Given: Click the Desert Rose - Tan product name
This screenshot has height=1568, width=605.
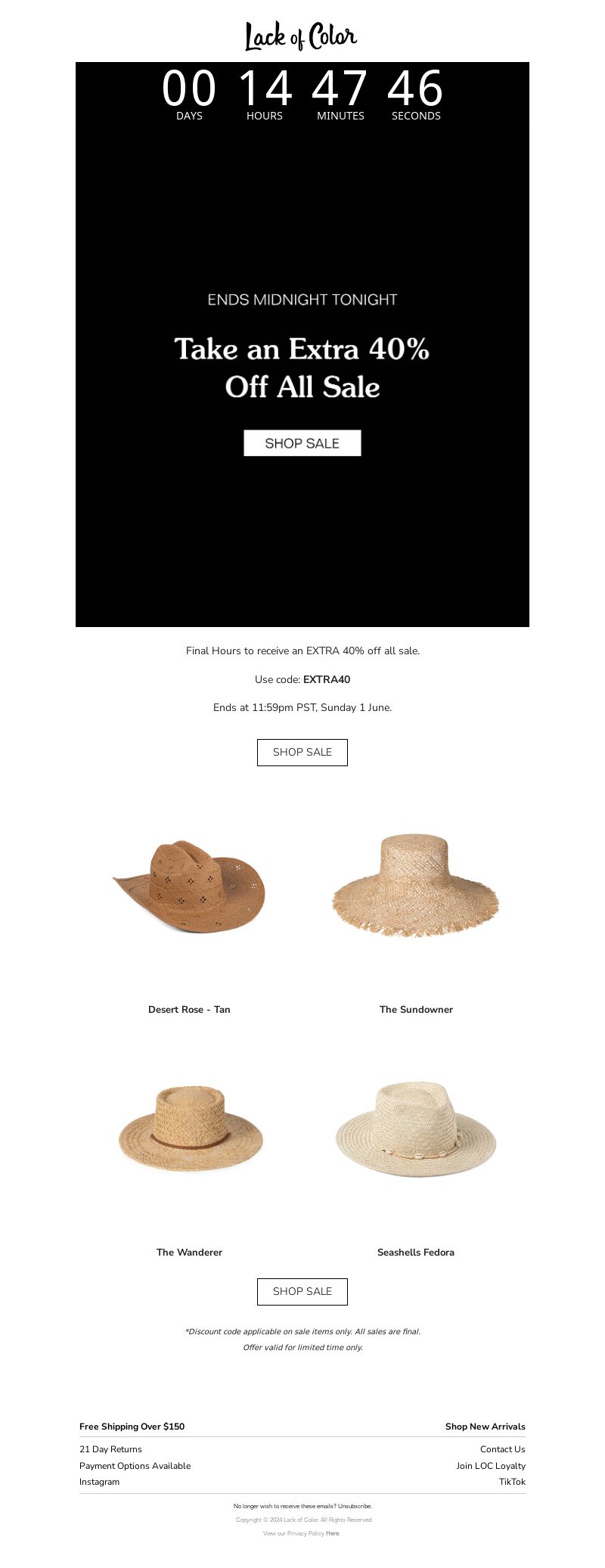Looking at the screenshot, I should [x=189, y=1010].
